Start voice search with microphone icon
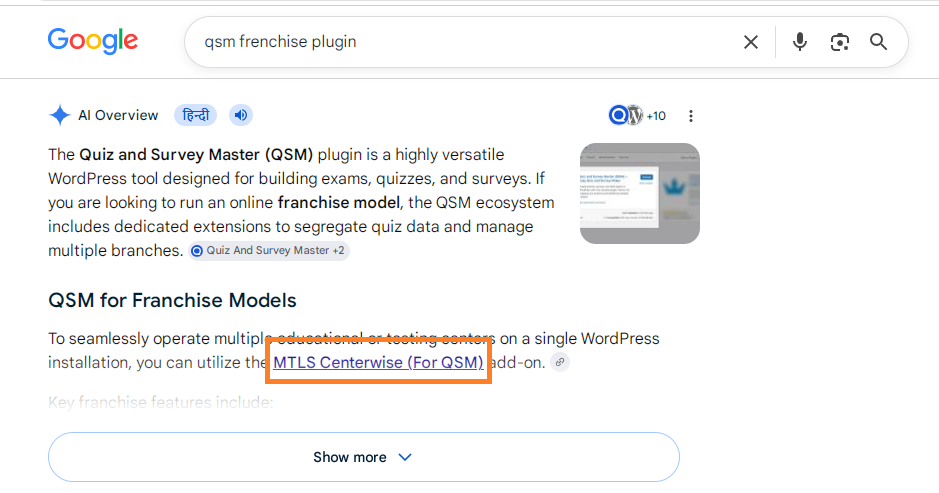This screenshot has height=493, width=939. point(799,42)
